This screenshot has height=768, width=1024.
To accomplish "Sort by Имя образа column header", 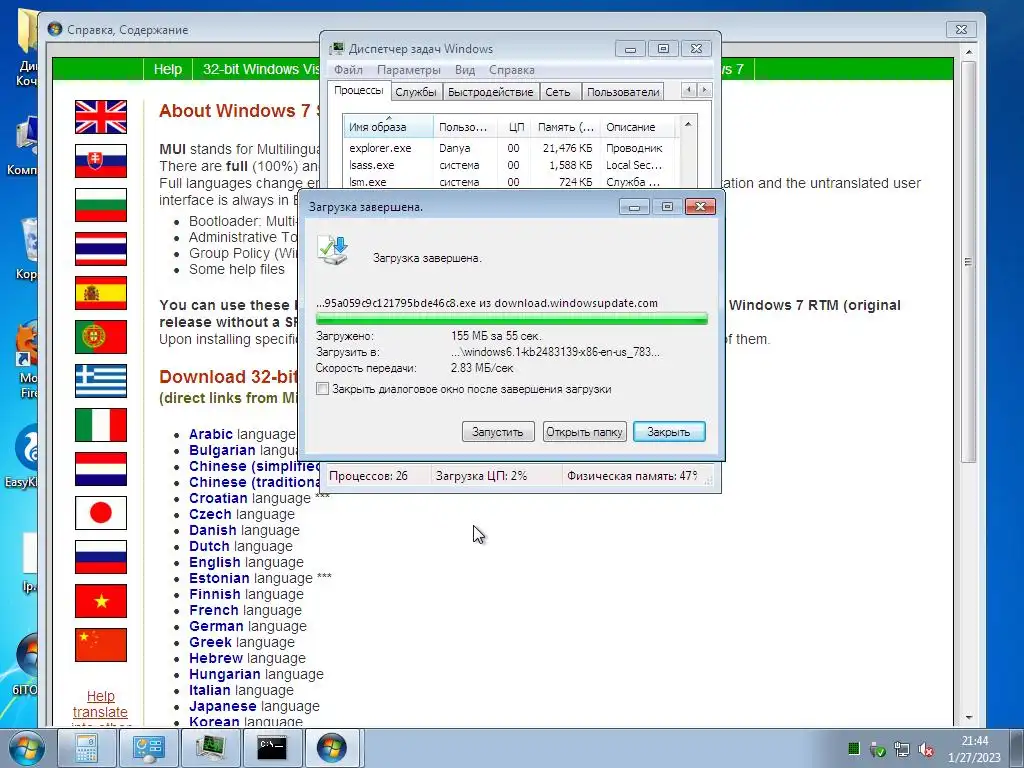I will pyautogui.click(x=388, y=127).
